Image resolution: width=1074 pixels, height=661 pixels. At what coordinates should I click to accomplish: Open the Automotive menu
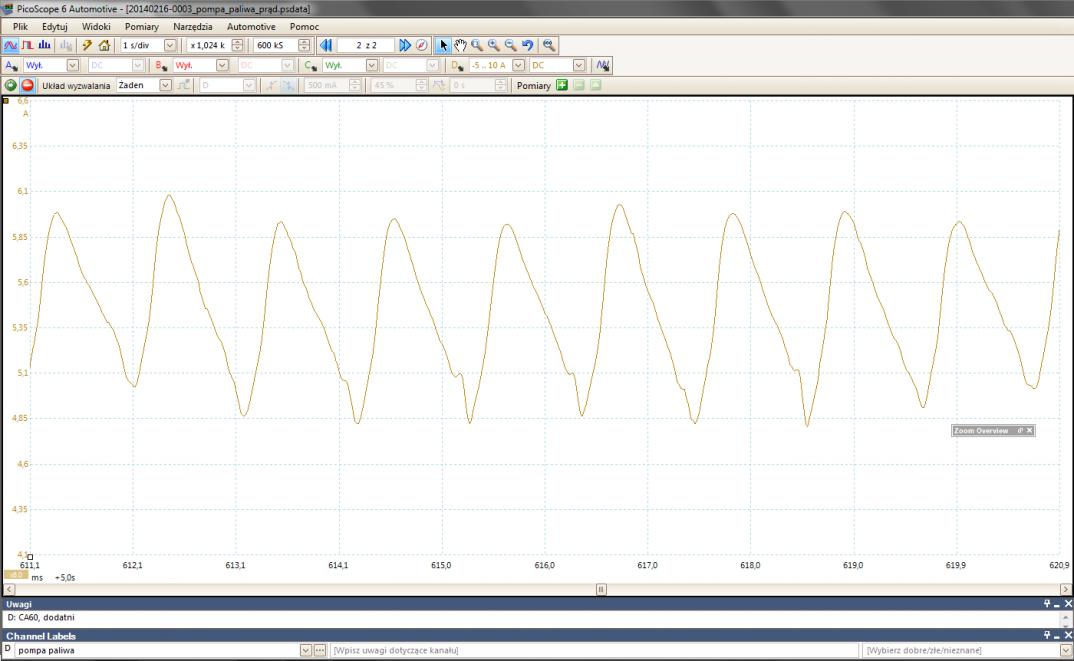tap(251, 26)
